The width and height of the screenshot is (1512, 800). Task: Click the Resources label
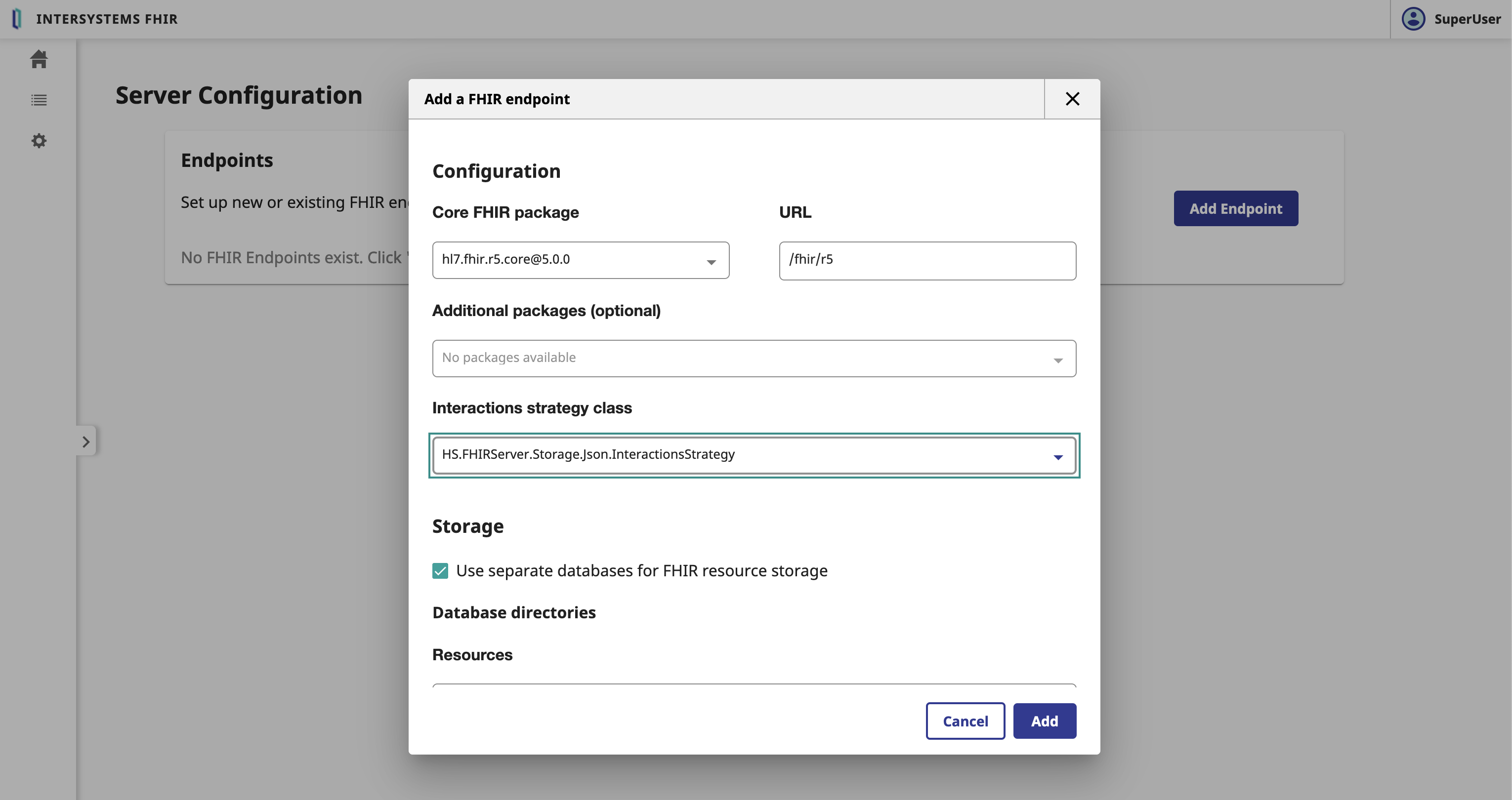point(472,654)
